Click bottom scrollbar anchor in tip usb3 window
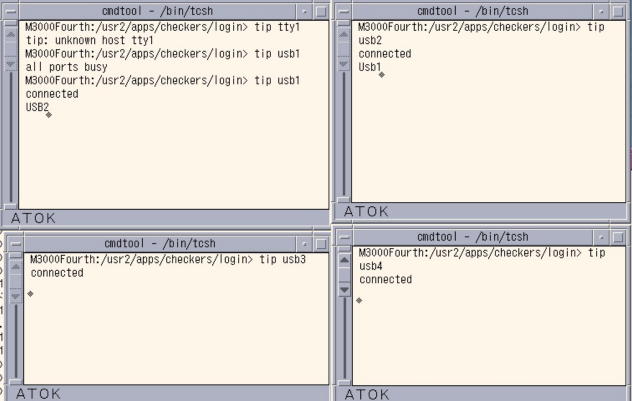 tap(16, 382)
